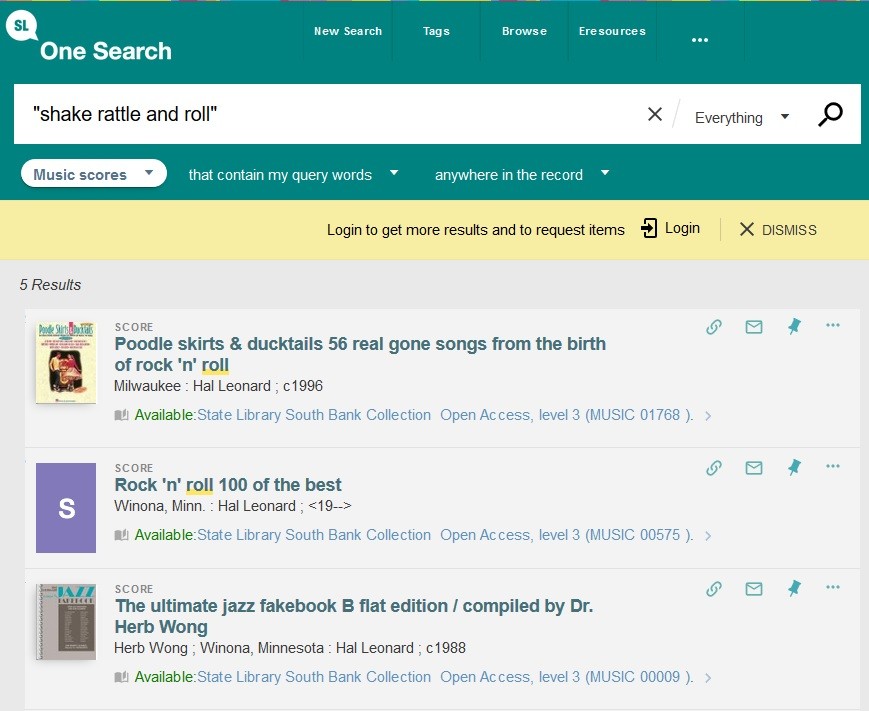This screenshot has width=869, height=711.
Task: Open the Eresources menu item
Action: tap(612, 31)
